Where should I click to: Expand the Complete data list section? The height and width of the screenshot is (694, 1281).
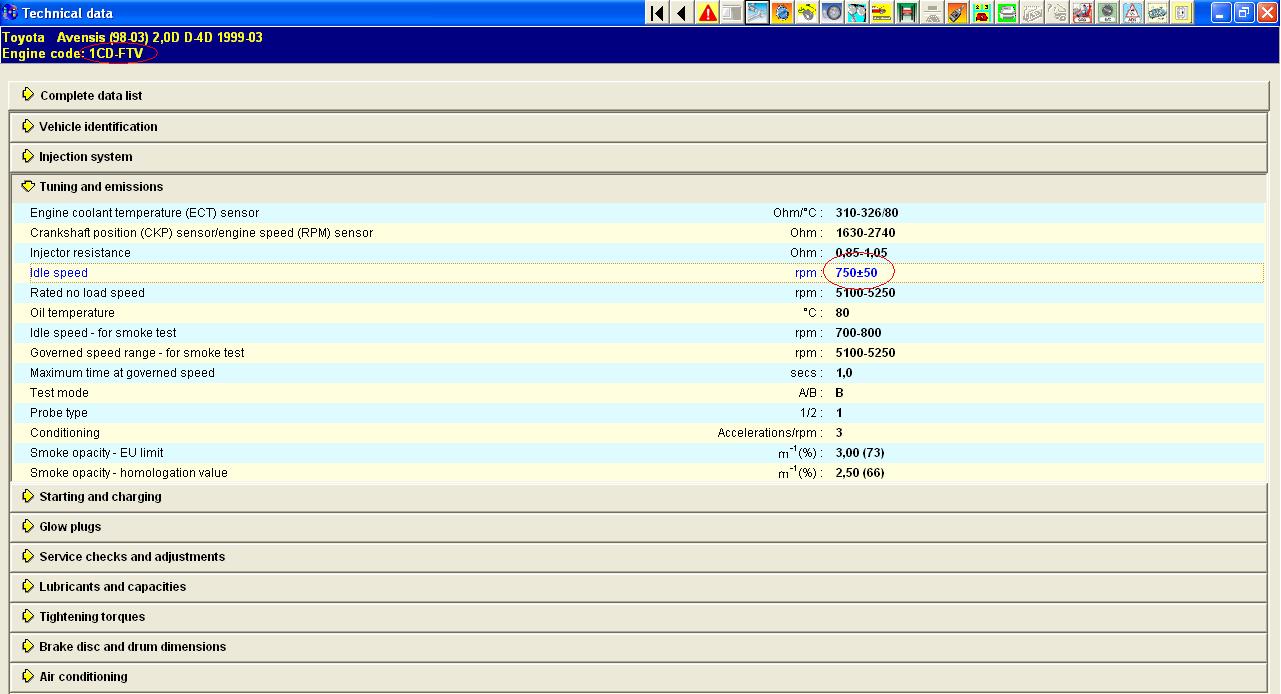90,96
